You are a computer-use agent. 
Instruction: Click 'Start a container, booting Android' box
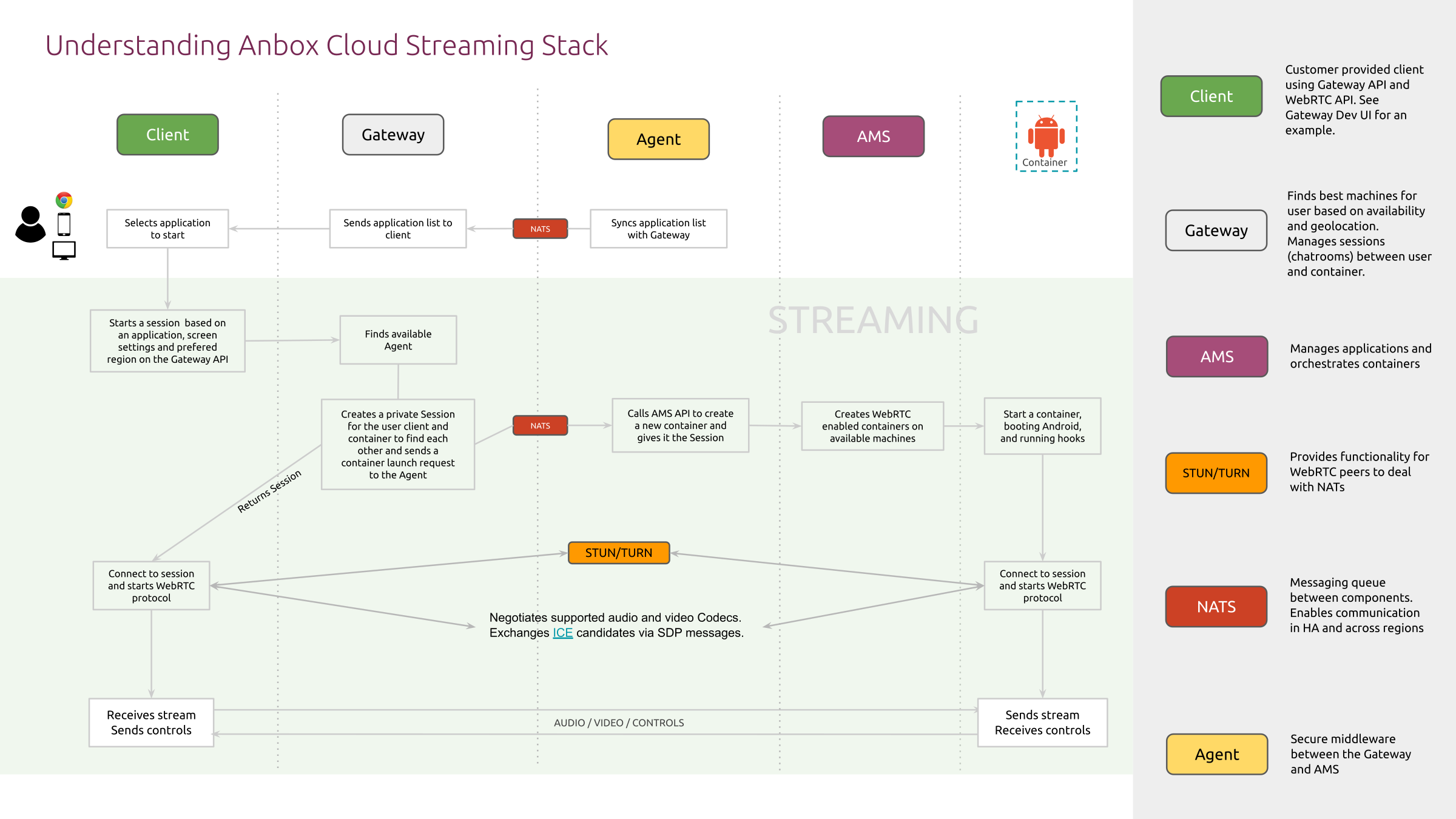tap(1042, 426)
